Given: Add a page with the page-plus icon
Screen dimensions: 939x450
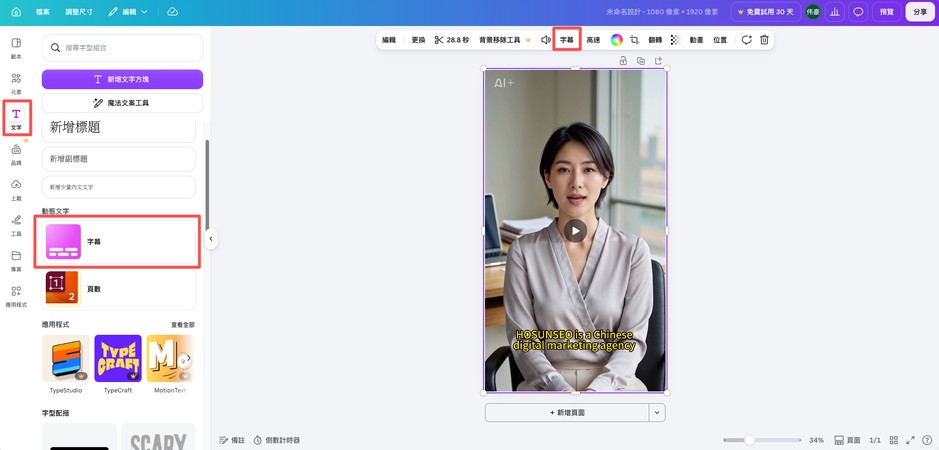Looking at the screenshot, I should point(658,61).
